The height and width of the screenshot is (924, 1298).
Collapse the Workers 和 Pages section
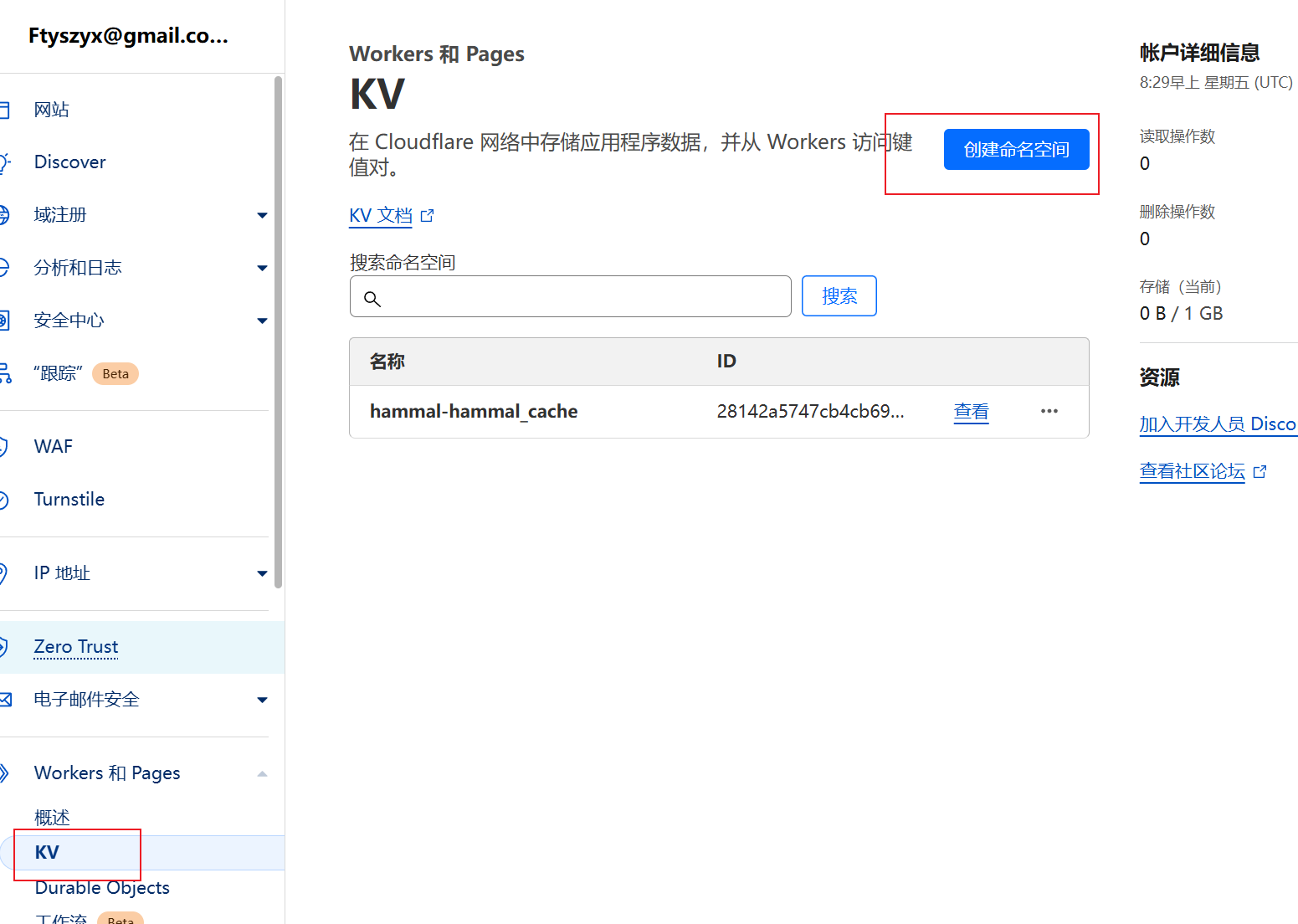[x=262, y=774]
